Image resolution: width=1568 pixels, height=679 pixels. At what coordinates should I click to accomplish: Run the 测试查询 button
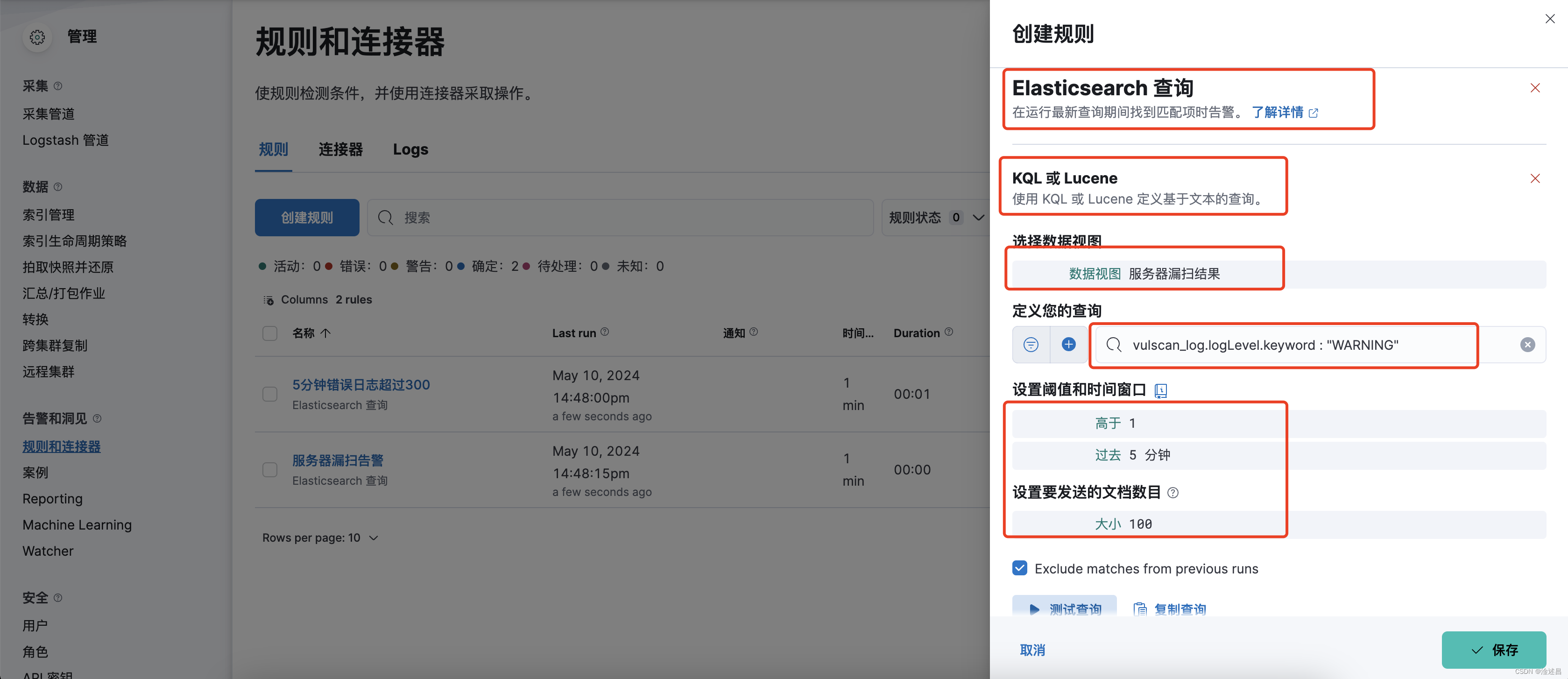(1064, 607)
